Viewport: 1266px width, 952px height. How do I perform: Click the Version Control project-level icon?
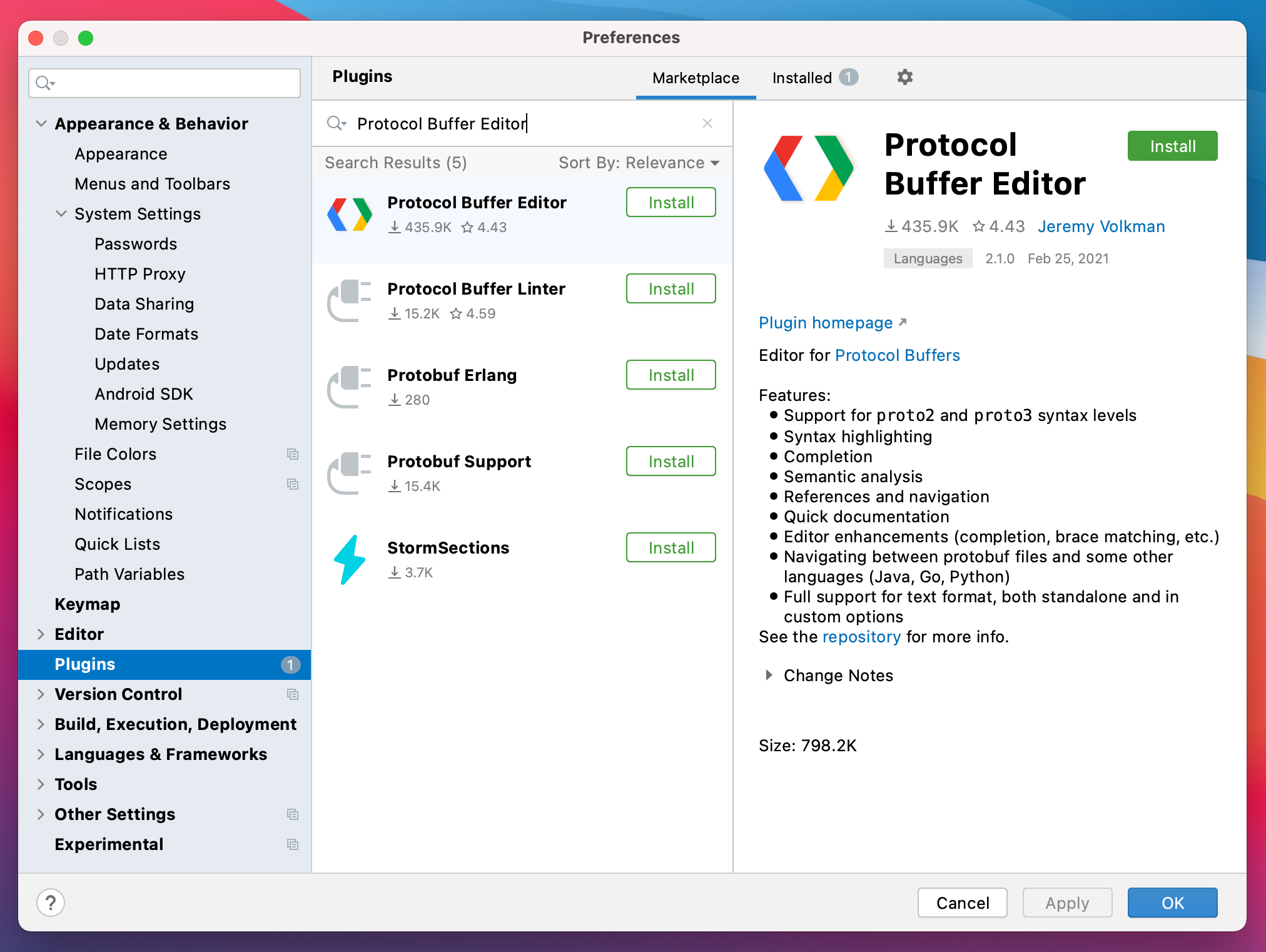click(x=293, y=694)
